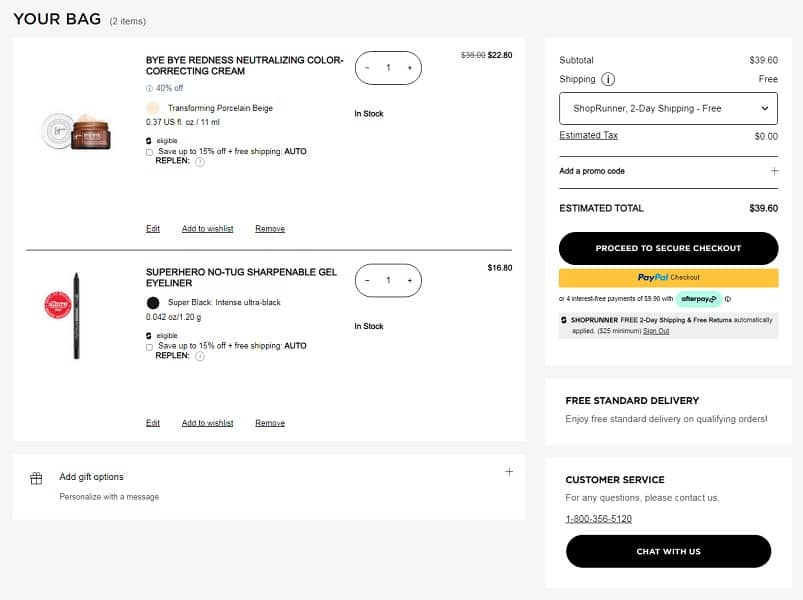Decrease quantity of Bye Bye Redness cream
Image resolution: width=803 pixels, height=600 pixels.
coord(367,68)
